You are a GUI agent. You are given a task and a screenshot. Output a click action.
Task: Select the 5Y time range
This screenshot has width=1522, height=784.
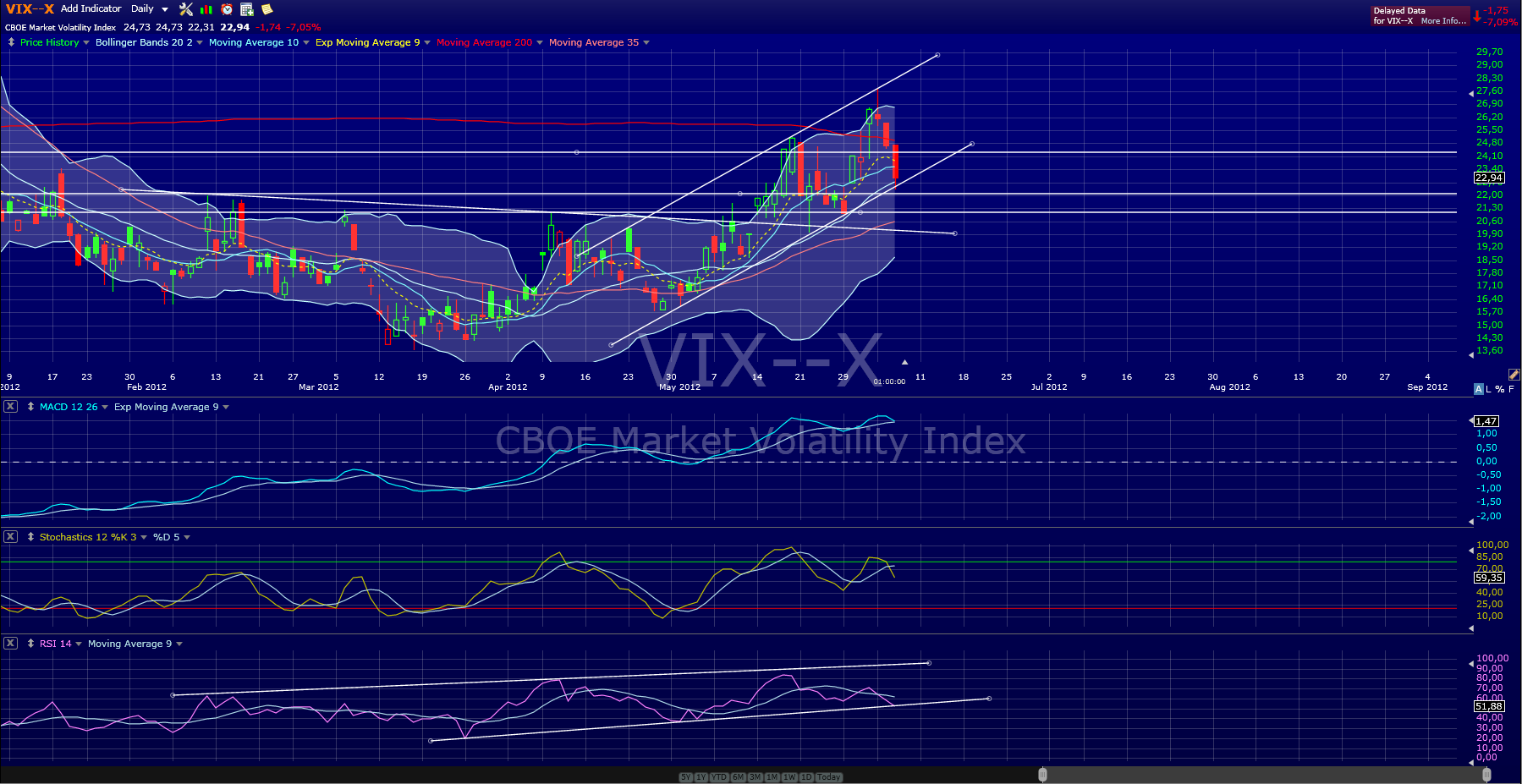[x=686, y=777]
